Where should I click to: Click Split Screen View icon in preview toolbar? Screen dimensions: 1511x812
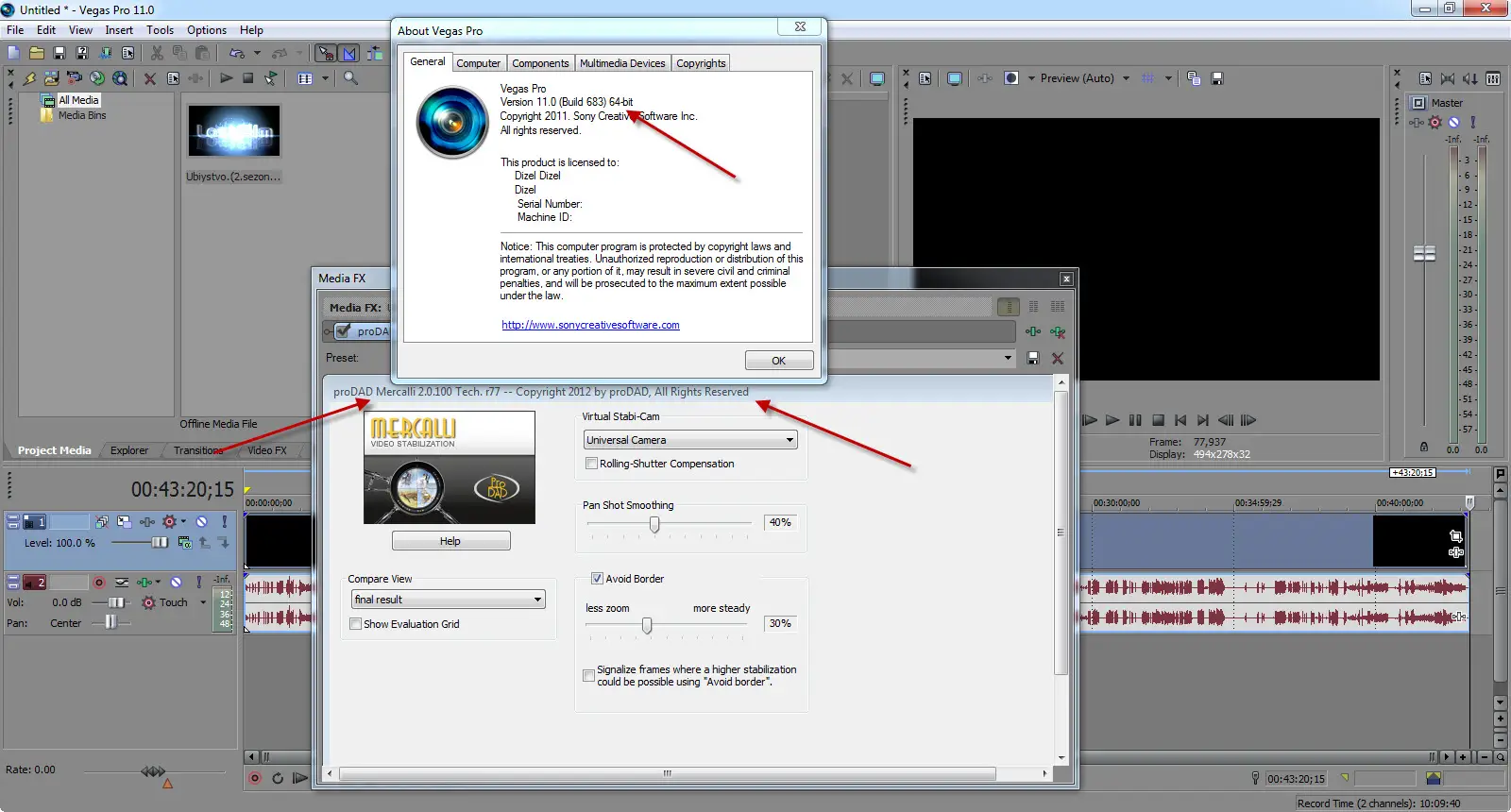(1011, 78)
